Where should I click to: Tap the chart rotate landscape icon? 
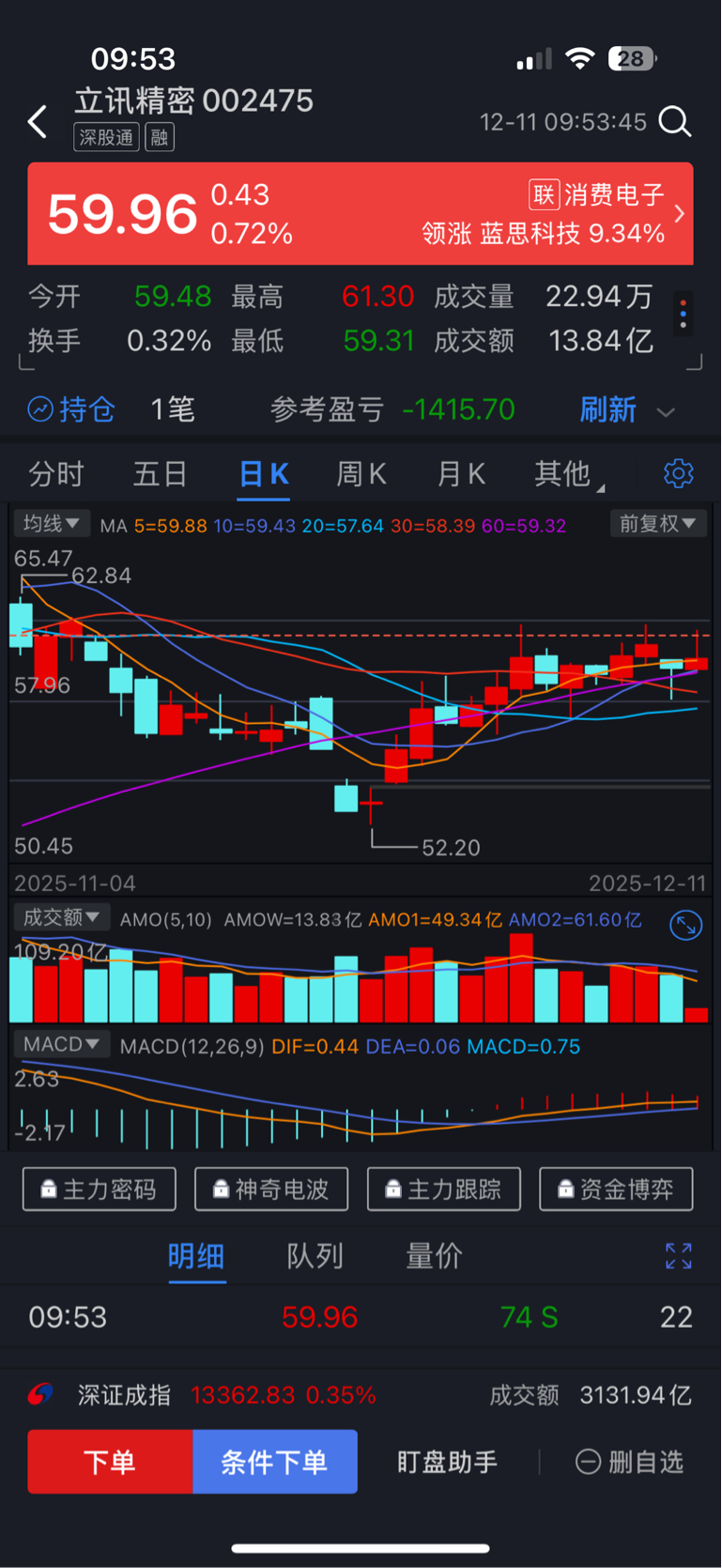coord(686,926)
